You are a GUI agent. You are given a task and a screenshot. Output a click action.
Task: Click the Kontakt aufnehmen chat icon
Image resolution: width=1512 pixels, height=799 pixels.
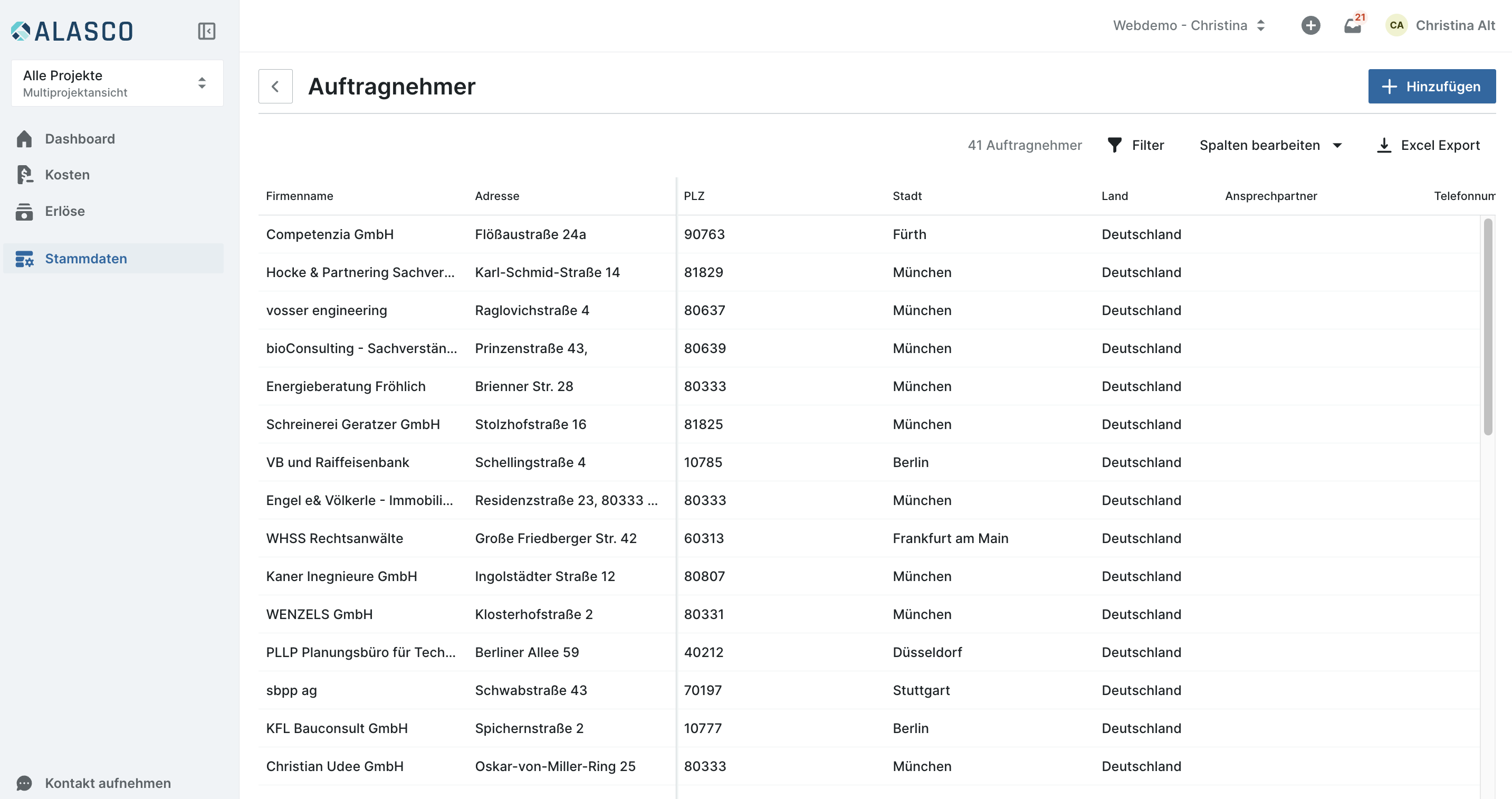[24, 783]
